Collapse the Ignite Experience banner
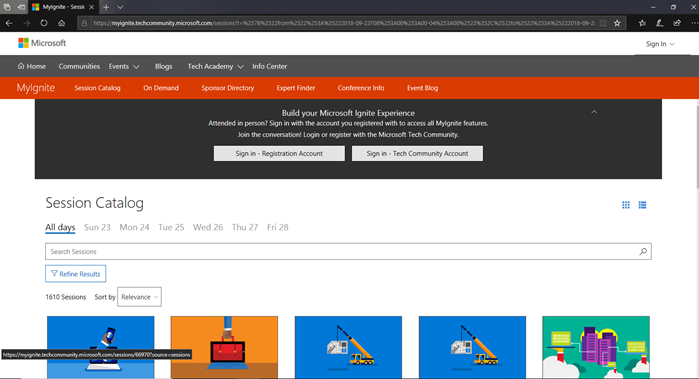 click(594, 112)
